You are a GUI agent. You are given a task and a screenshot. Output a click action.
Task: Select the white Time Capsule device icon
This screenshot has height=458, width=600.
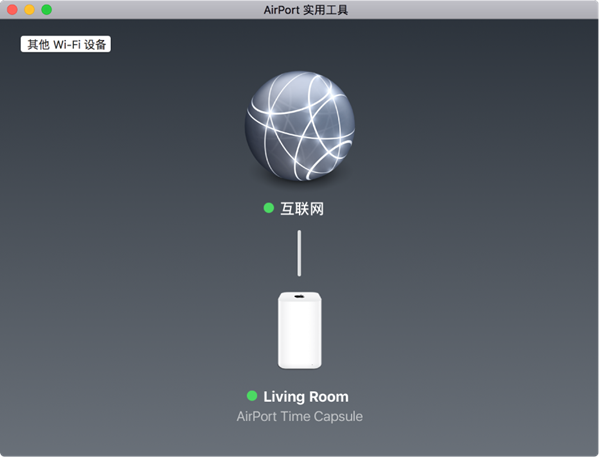pyautogui.click(x=300, y=331)
